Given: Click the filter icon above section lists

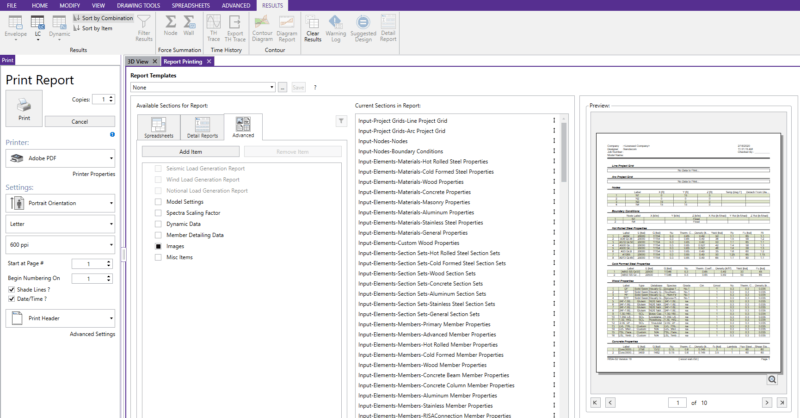Looking at the screenshot, I should pos(342,120).
